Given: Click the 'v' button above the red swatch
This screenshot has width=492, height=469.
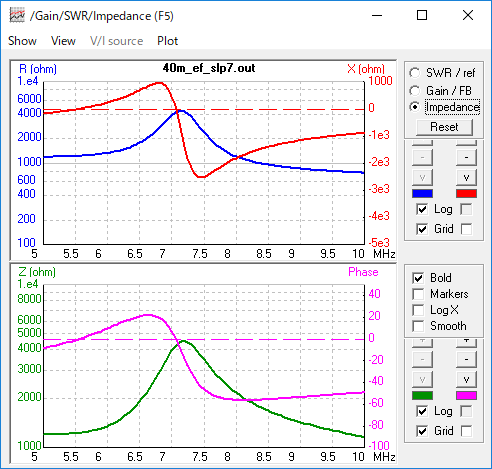Looking at the screenshot, I should [466, 177].
